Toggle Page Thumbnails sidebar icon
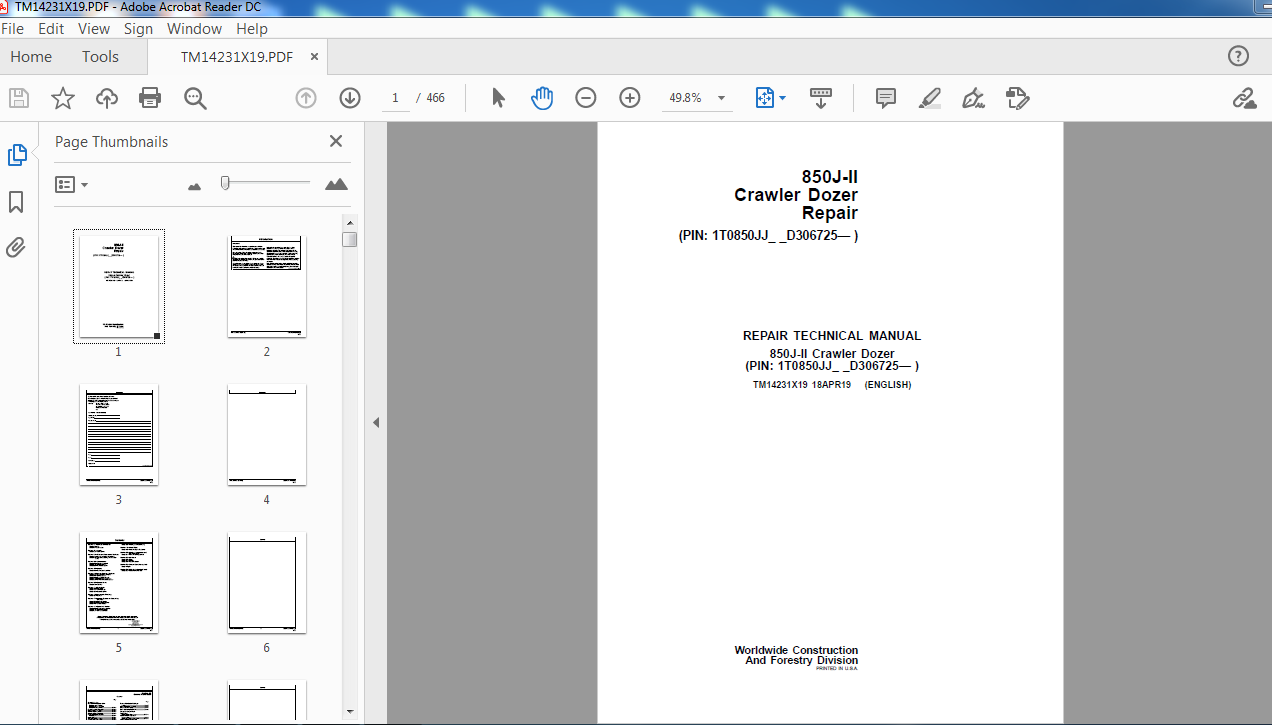 click(x=17, y=155)
